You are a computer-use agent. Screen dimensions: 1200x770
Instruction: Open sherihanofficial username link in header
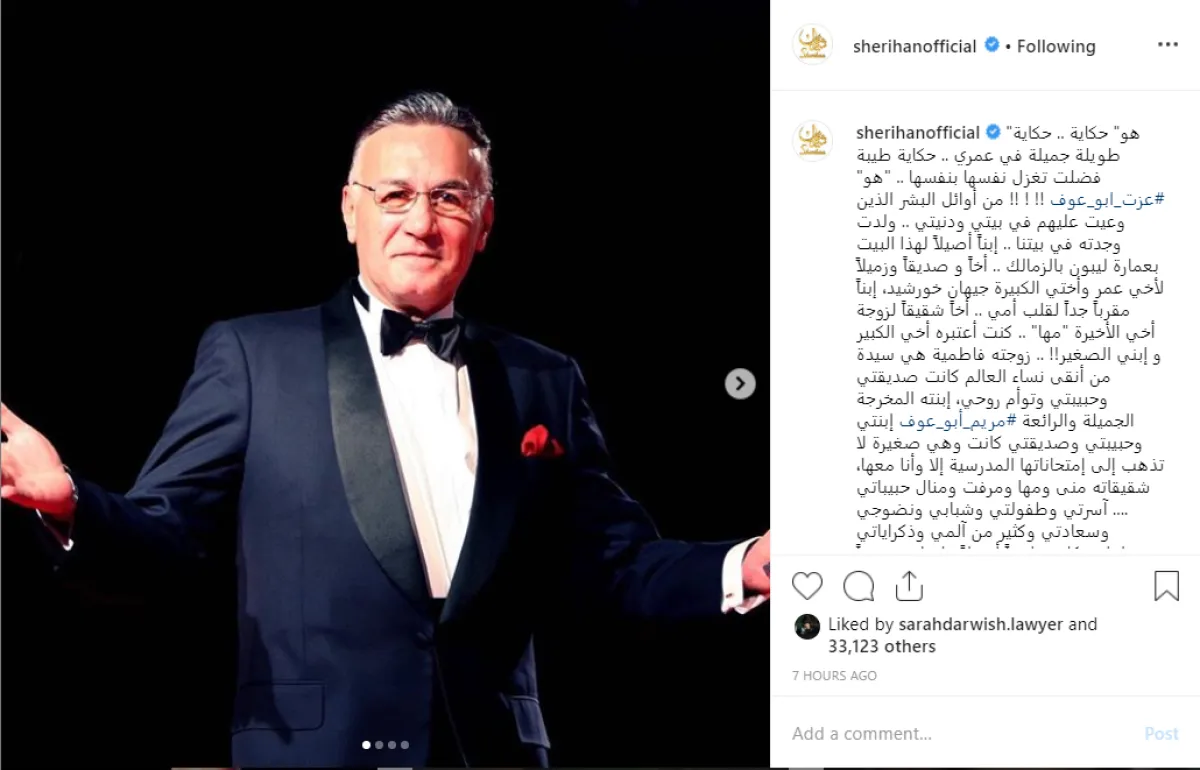(914, 46)
